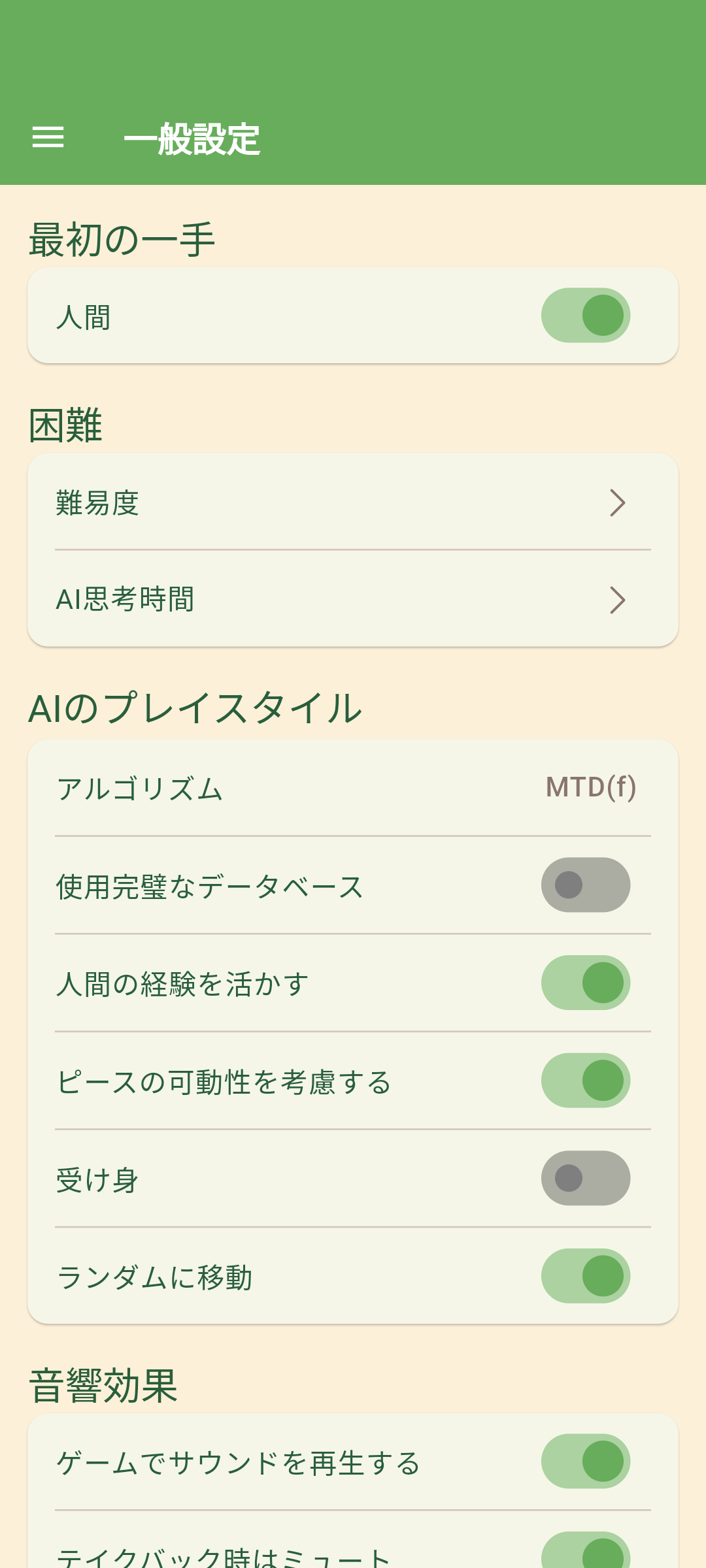The height and width of the screenshot is (1568, 706).
Task: Click the chevron beside AI思考時間
Action: click(x=617, y=600)
